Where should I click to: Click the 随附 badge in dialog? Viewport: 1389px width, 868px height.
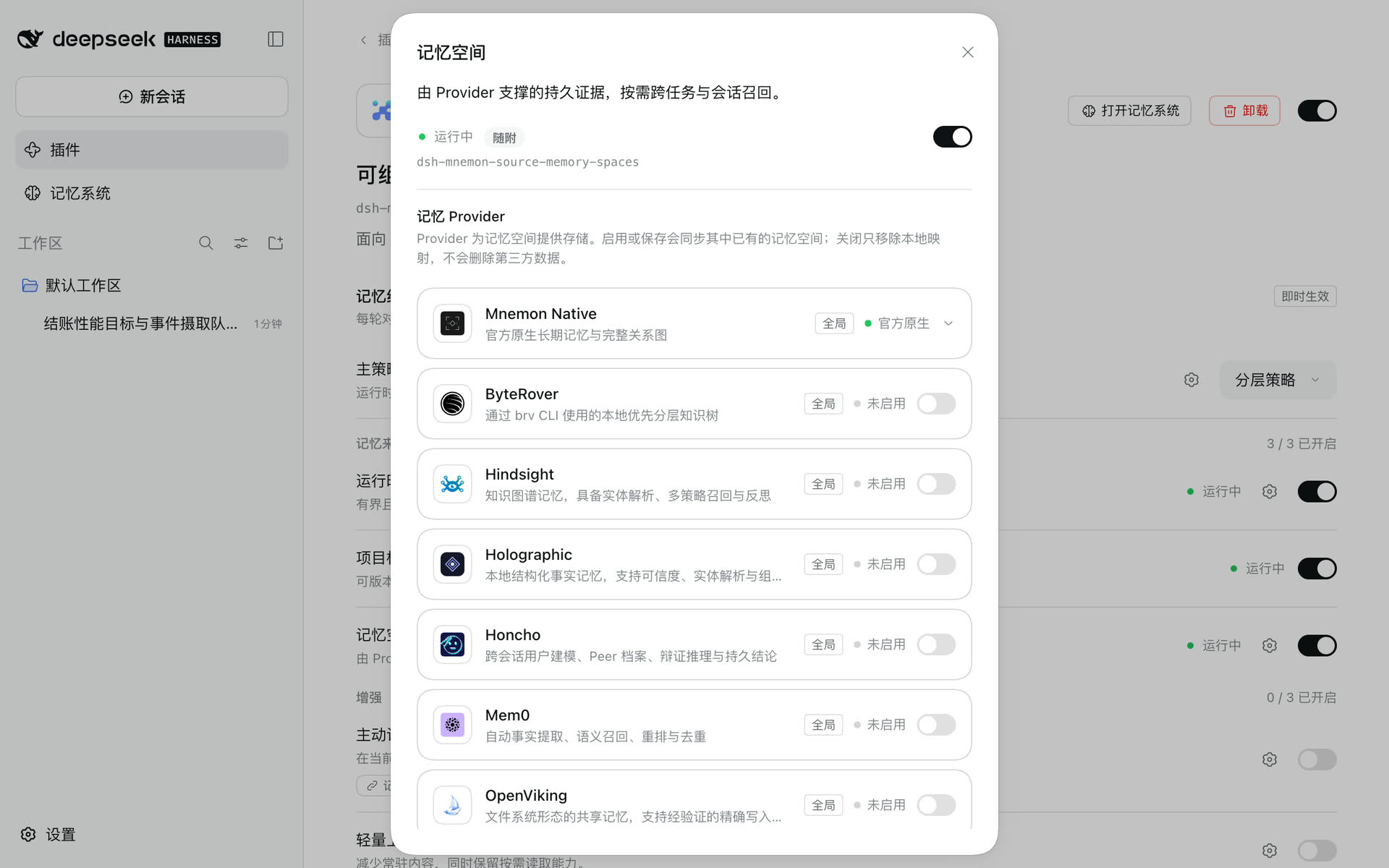504,137
